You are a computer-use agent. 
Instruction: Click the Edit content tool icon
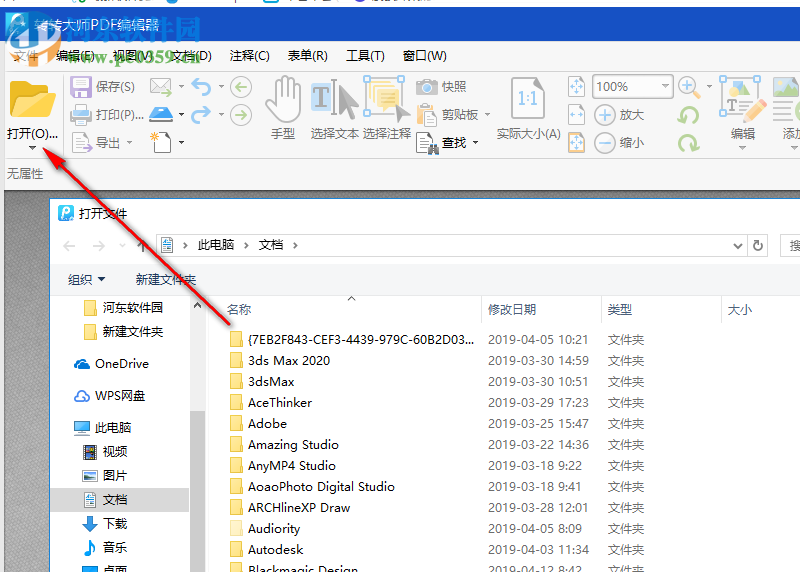click(743, 100)
